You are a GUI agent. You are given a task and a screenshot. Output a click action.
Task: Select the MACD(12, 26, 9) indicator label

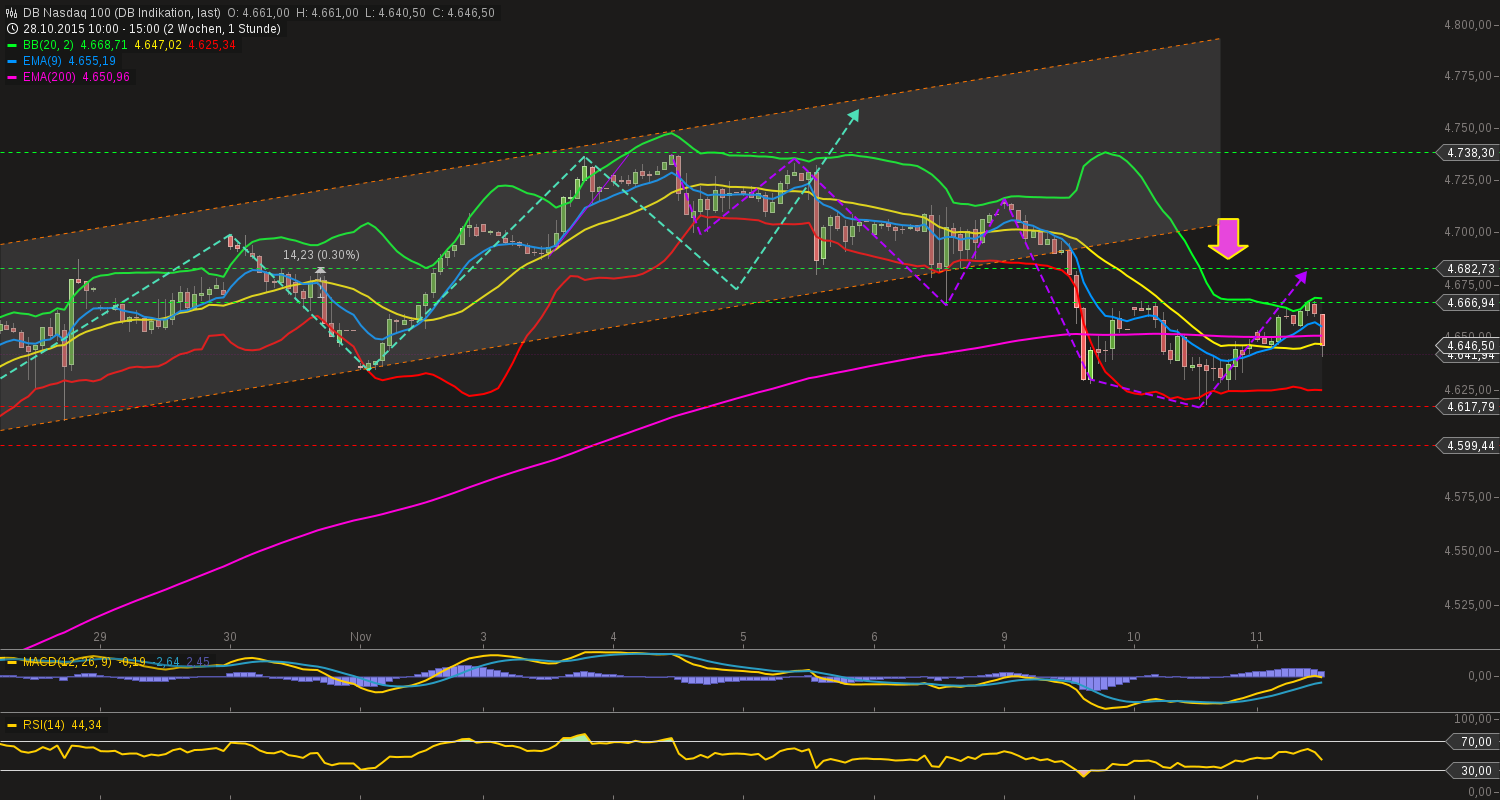pyautogui.click(x=67, y=662)
